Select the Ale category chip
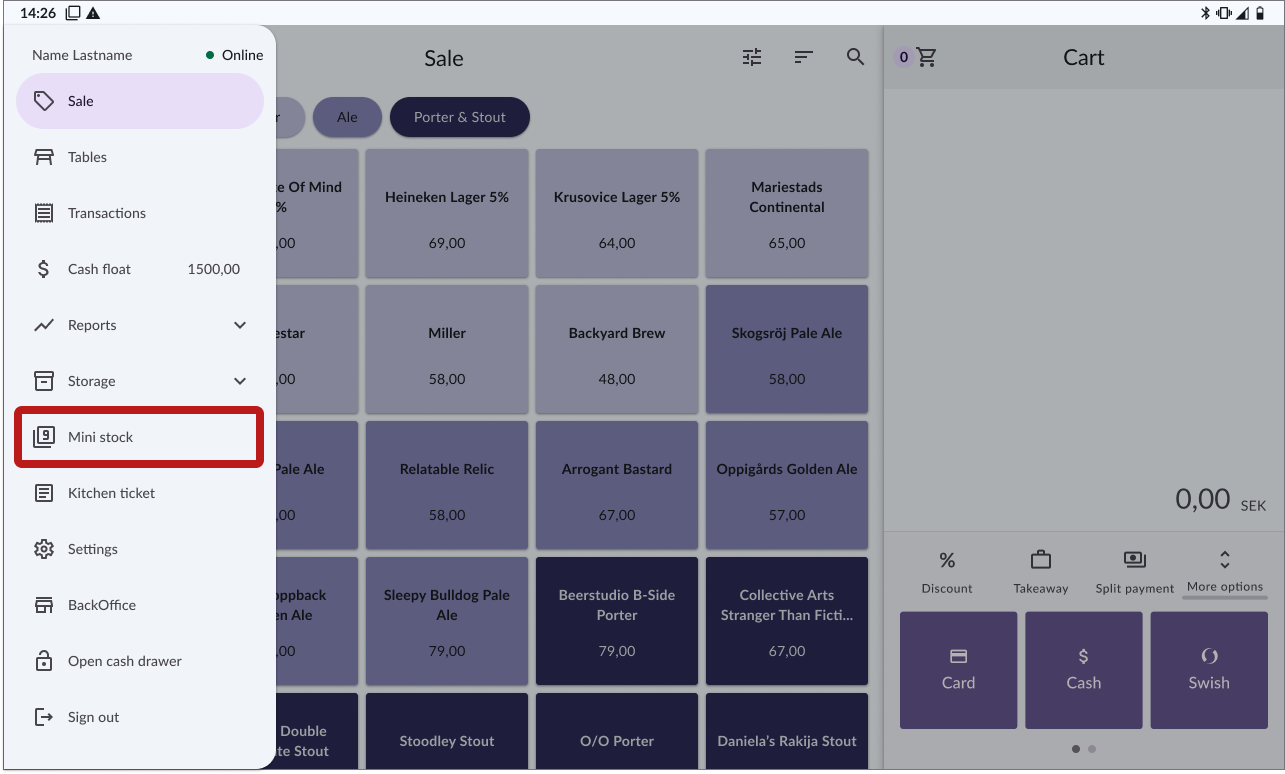The width and height of the screenshot is (1285, 774). coord(347,117)
